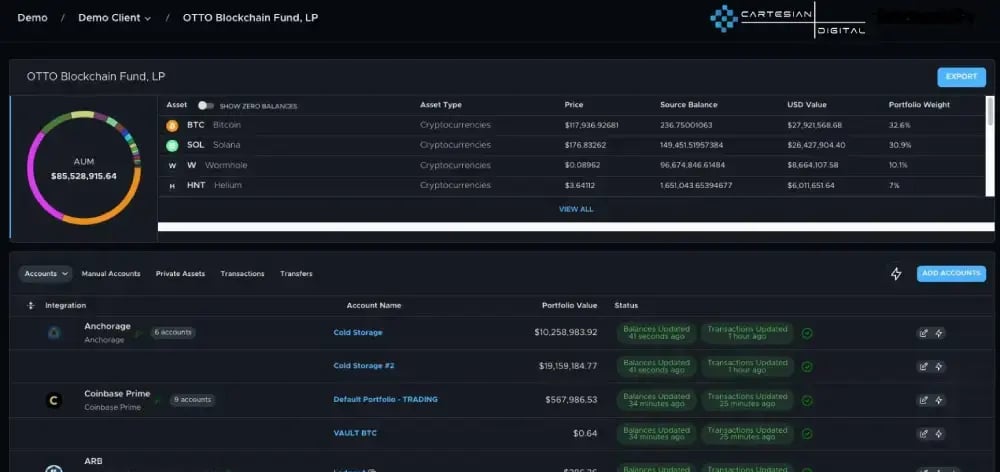The image size is (1000, 472).
Task: Click the Anchorage integration logo
Action: click(x=54, y=332)
